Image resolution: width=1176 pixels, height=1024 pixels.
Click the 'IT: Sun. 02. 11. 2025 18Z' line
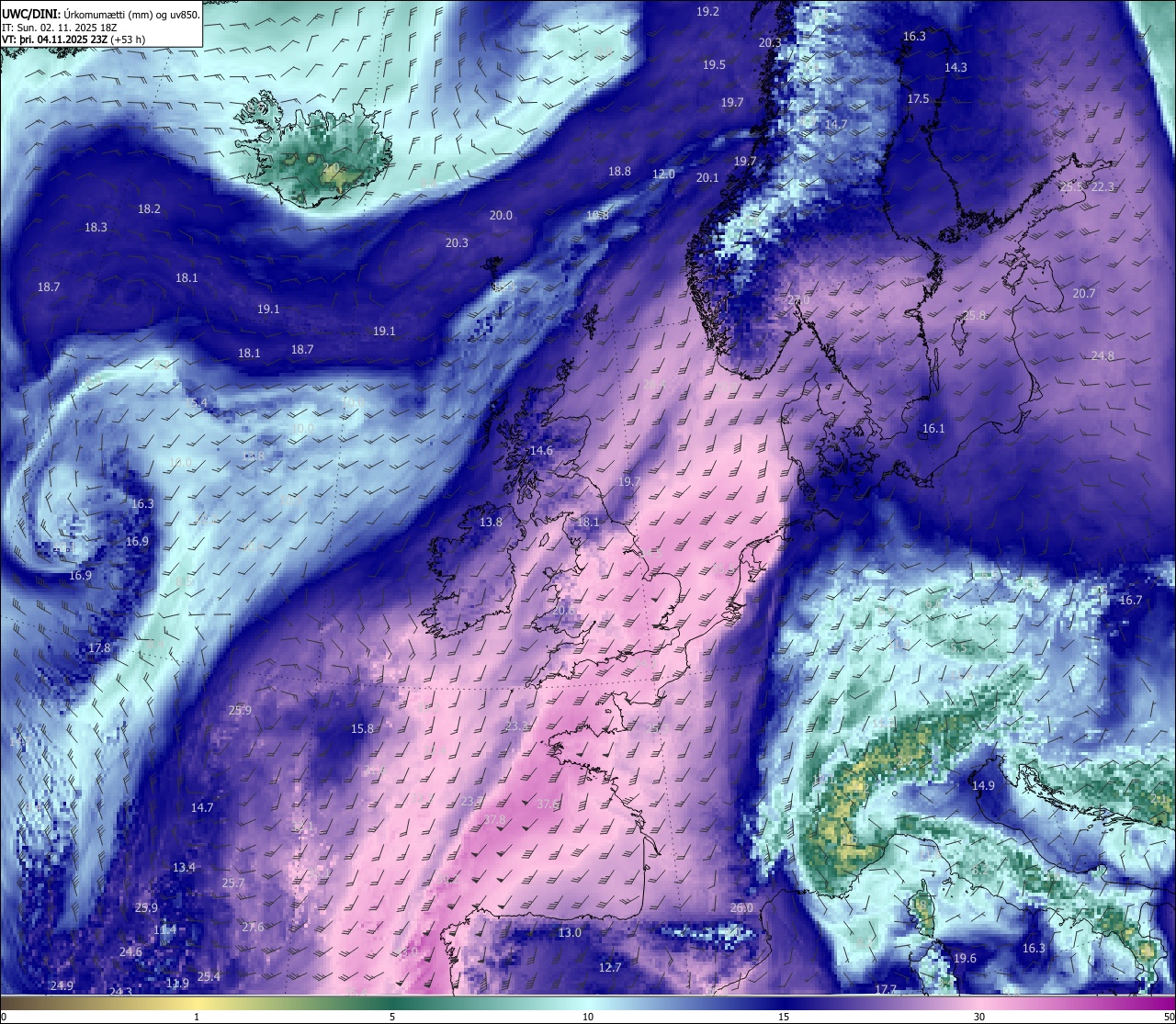click(x=60, y=28)
